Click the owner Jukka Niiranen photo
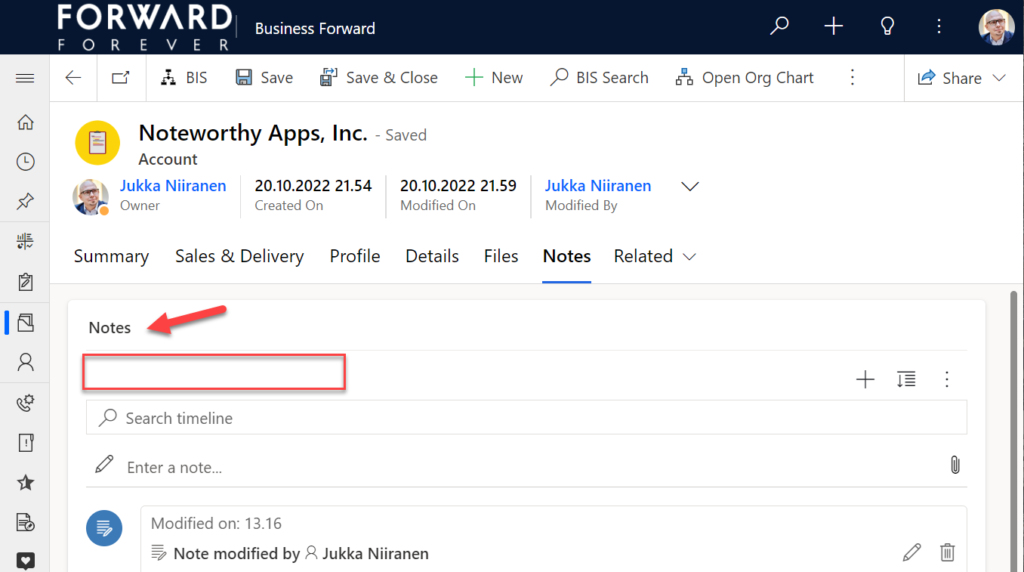1024x572 pixels. pyautogui.click(x=90, y=197)
